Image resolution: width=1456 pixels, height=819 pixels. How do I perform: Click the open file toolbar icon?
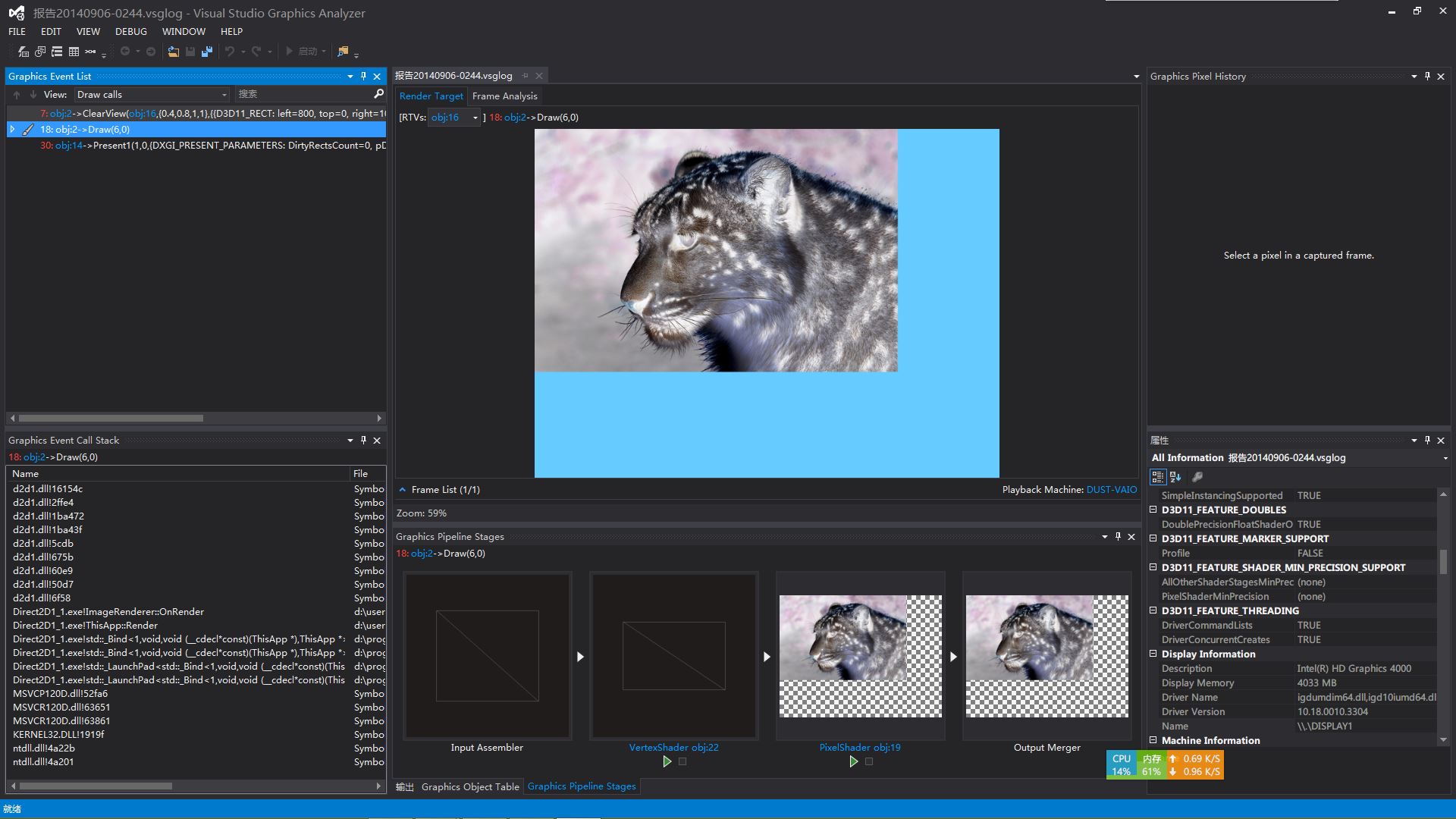click(x=174, y=52)
